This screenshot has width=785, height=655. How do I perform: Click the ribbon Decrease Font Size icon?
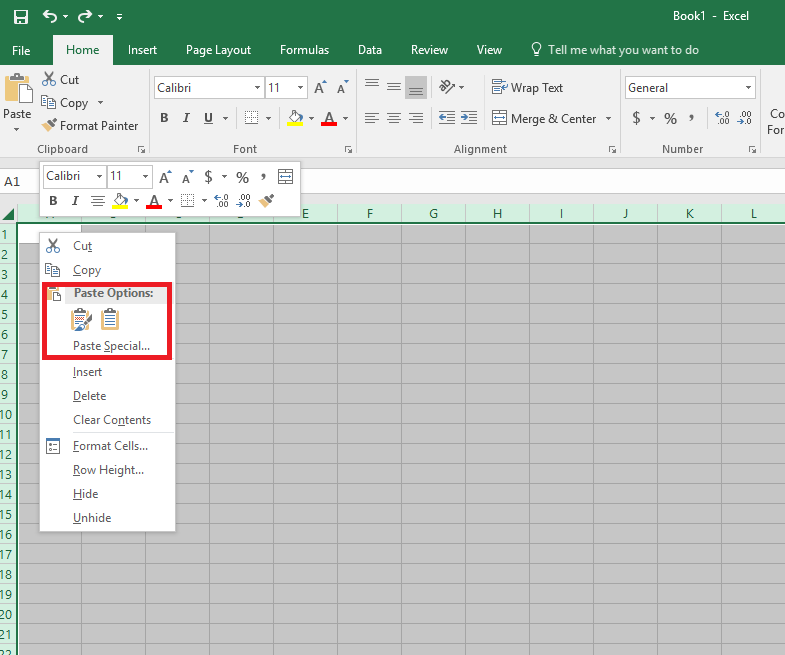click(x=342, y=88)
